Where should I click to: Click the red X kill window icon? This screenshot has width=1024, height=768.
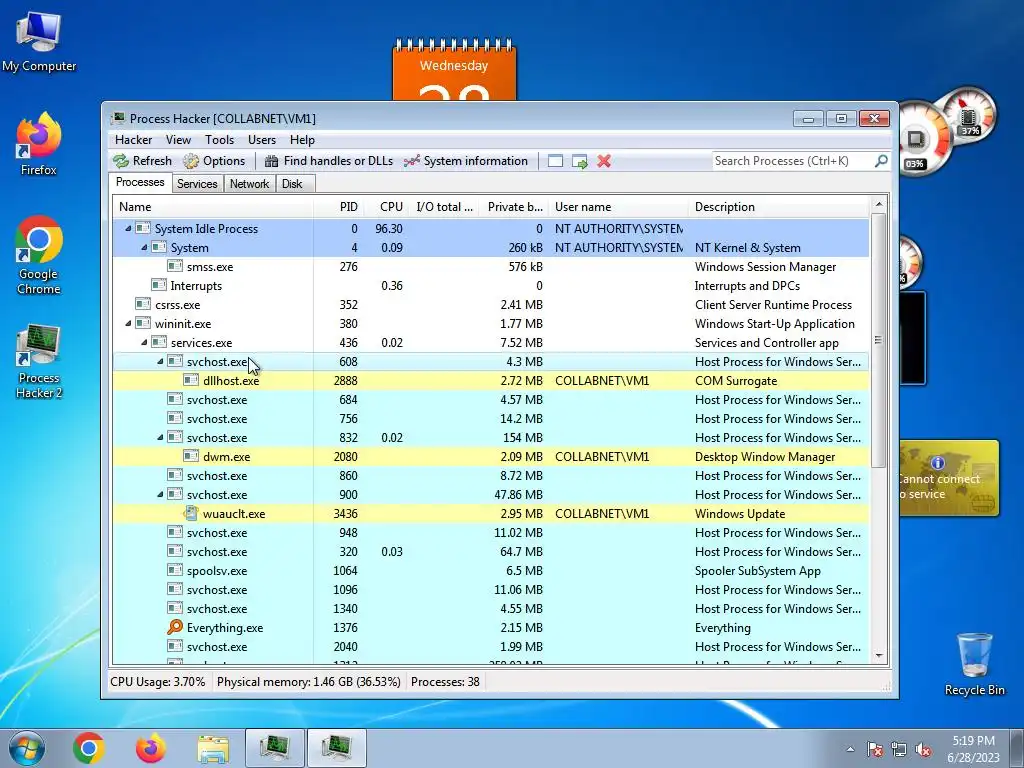(x=604, y=161)
